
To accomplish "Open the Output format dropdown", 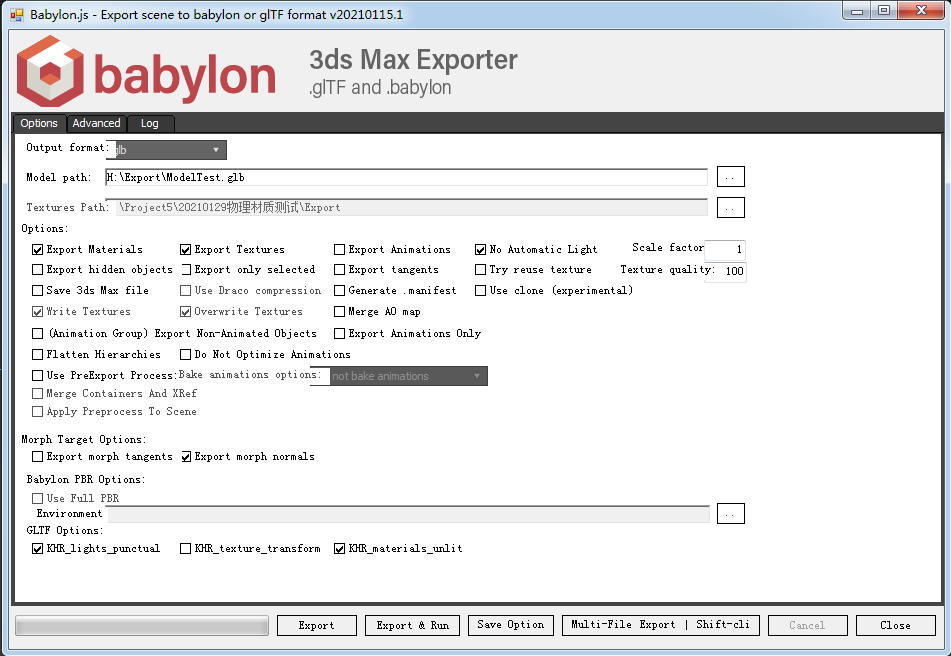I will tap(166, 150).
